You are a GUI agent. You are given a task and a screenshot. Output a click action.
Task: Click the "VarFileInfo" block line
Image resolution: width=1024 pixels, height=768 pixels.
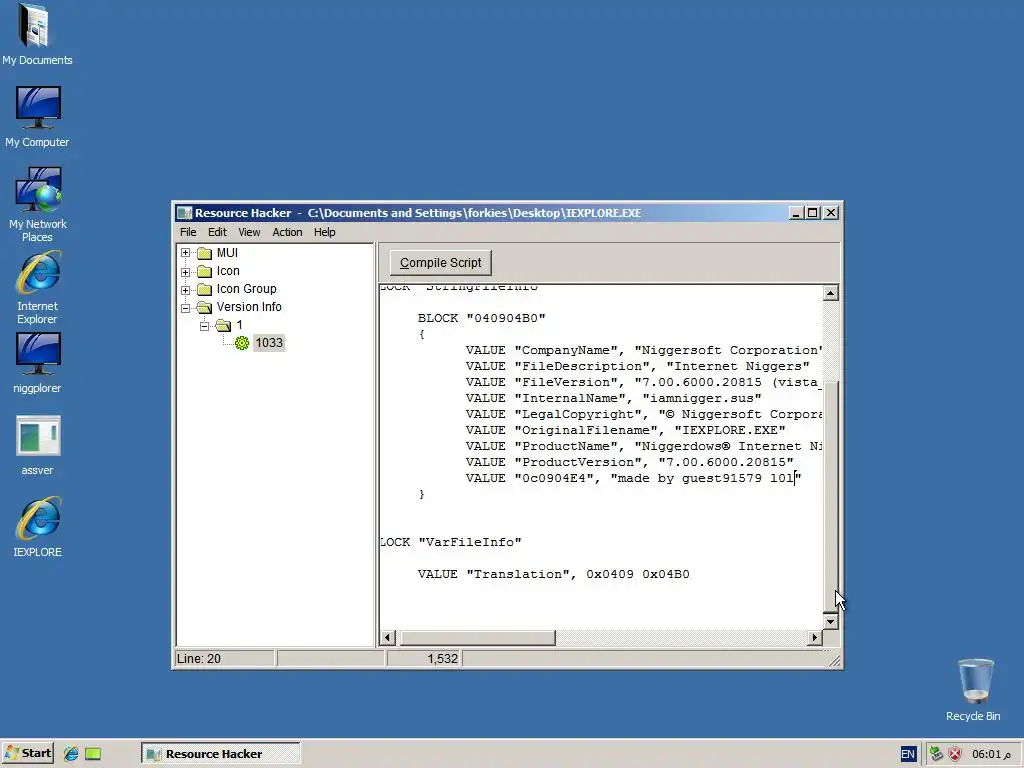point(451,542)
